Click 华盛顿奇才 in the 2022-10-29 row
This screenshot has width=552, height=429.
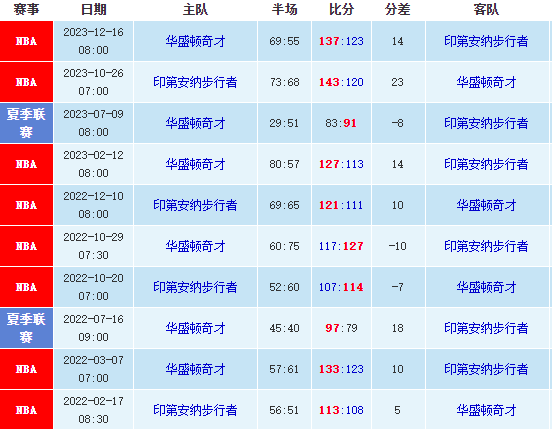(x=195, y=246)
